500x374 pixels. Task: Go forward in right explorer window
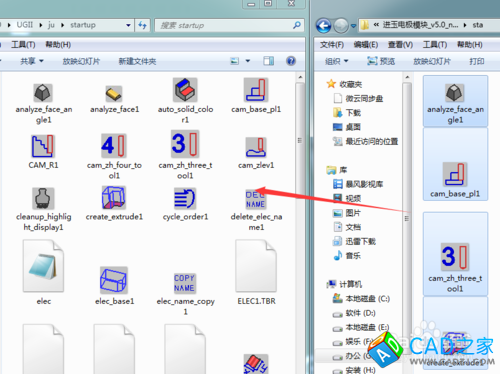pyautogui.click(x=341, y=25)
